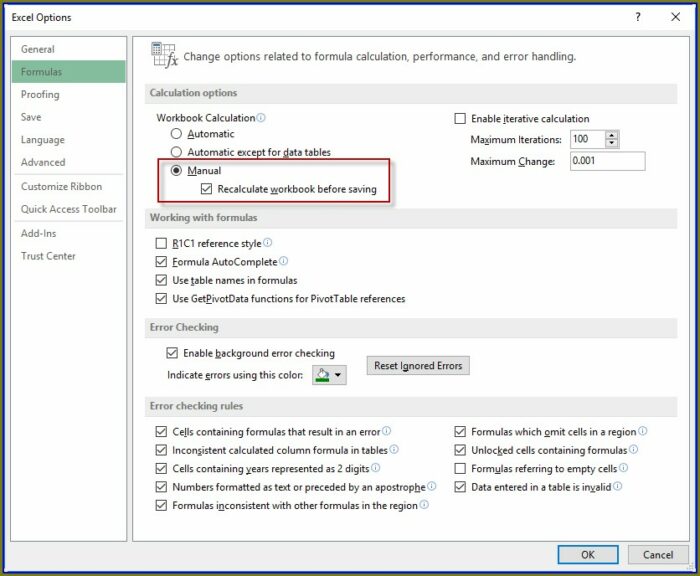Image resolution: width=700 pixels, height=576 pixels.
Task: Toggle Recalculate workbook before saving
Action: pos(206,189)
